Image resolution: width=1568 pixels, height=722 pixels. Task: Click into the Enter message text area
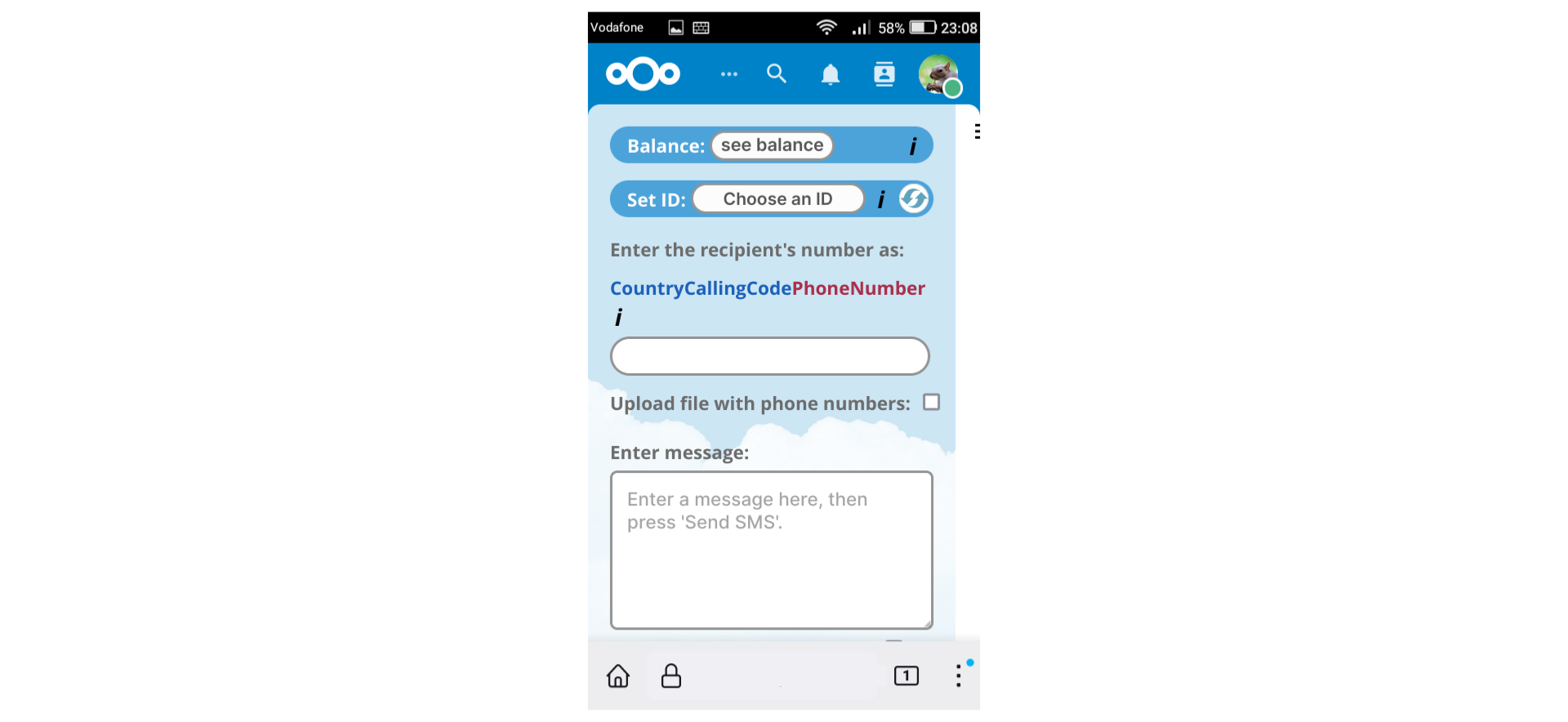pyautogui.click(x=772, y=550)
